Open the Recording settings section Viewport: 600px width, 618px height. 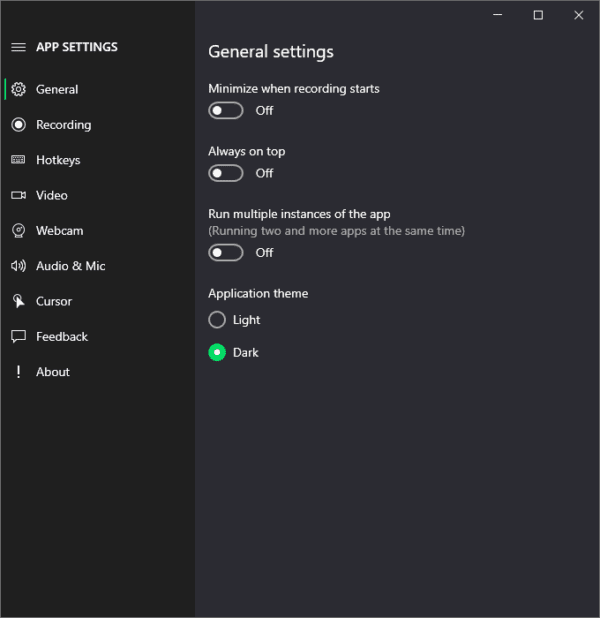coord(63,125)
